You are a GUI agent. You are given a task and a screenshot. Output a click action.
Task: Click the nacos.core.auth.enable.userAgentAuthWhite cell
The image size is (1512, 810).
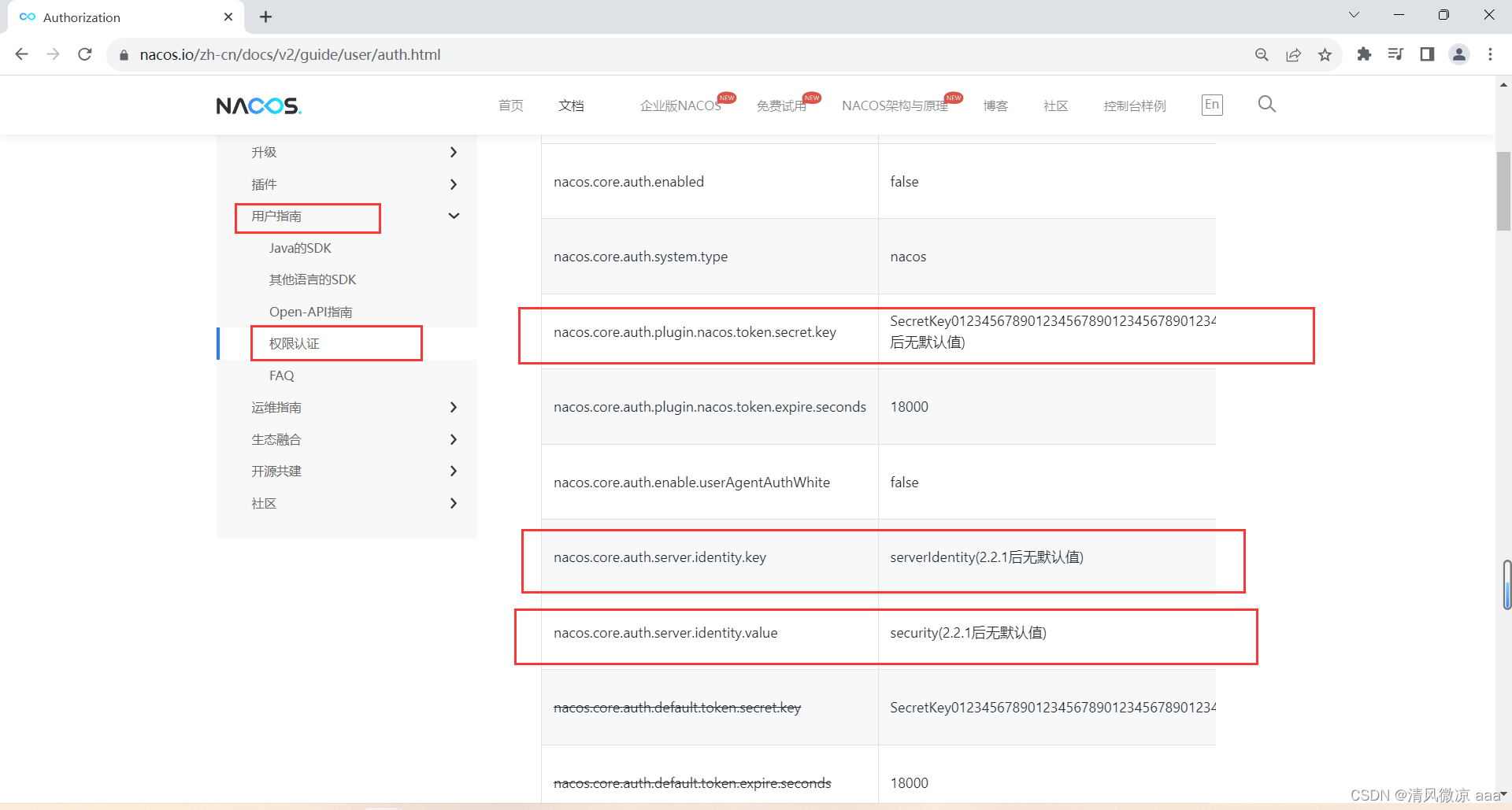coord(710,482)
